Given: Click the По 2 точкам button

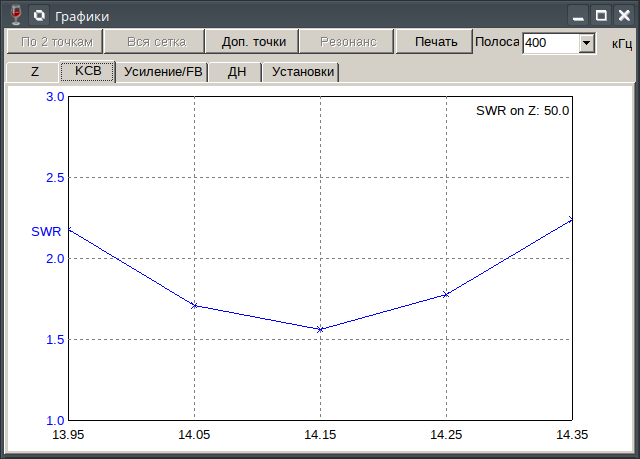Looking at the screenshot, I should [56, 41].
